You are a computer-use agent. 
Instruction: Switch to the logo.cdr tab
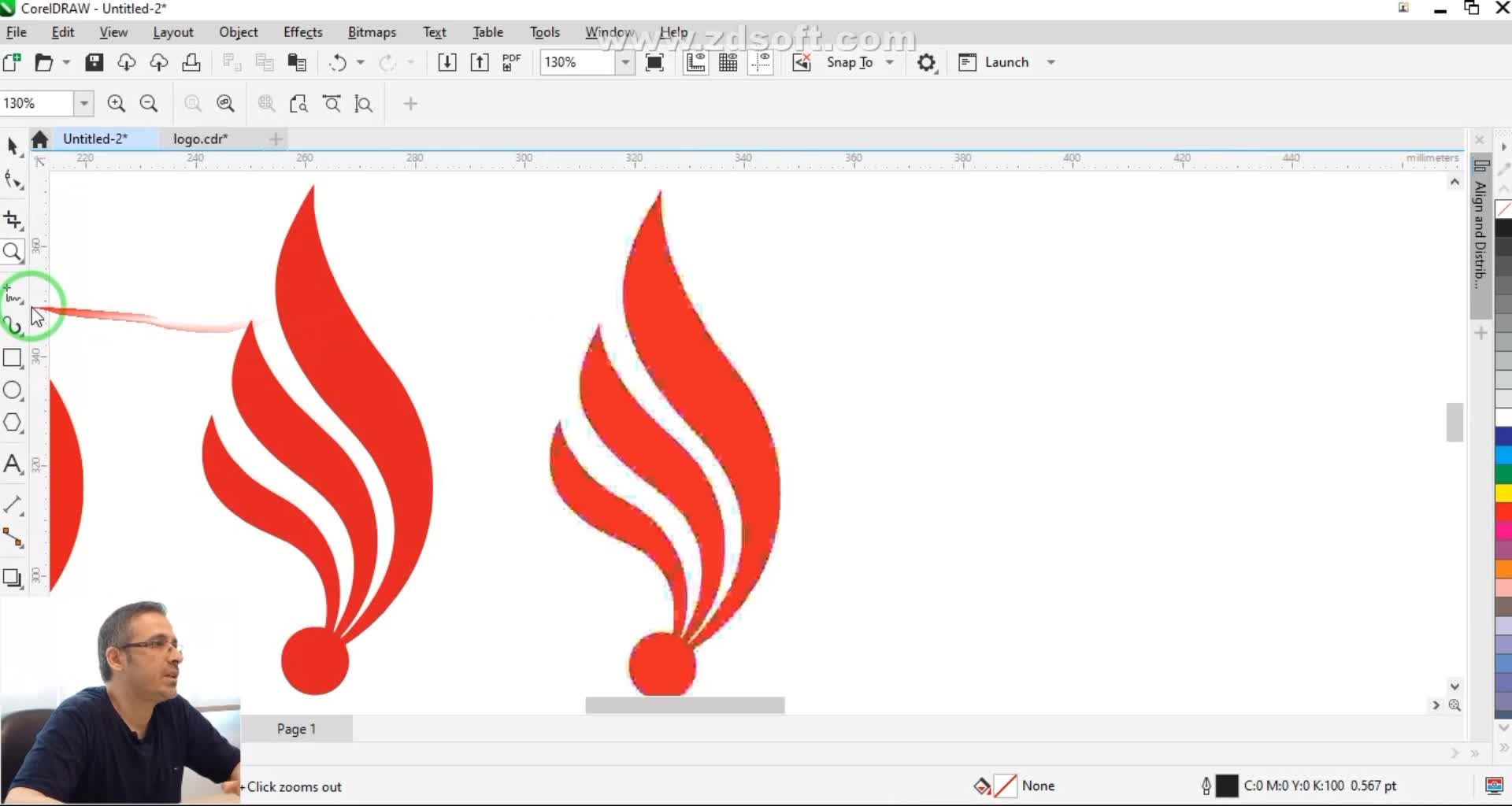click(x=200, y=139)
